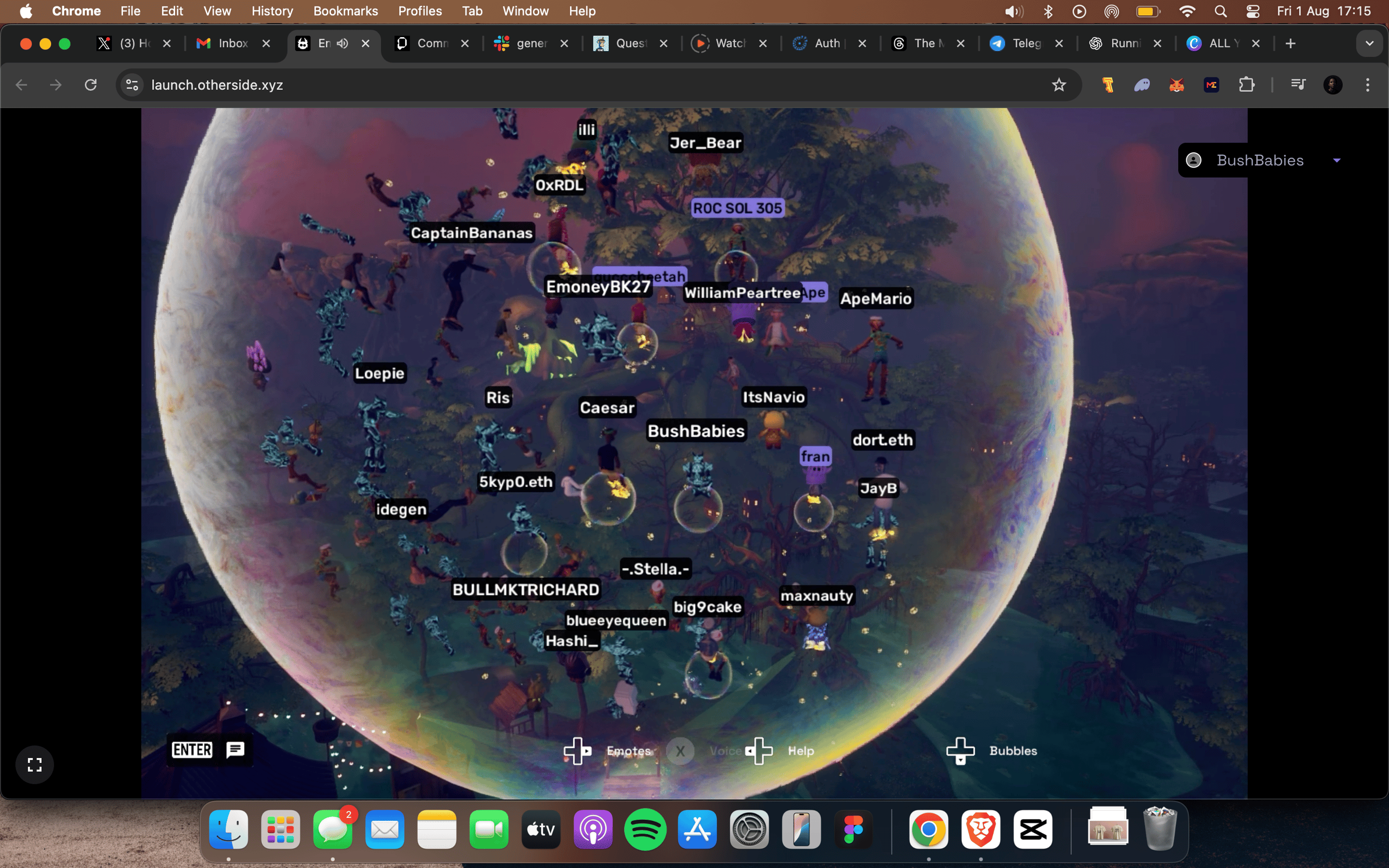Click the site information icon in address bar
The height and width of the screenshot is (868, 1389).
coord(132,85)
